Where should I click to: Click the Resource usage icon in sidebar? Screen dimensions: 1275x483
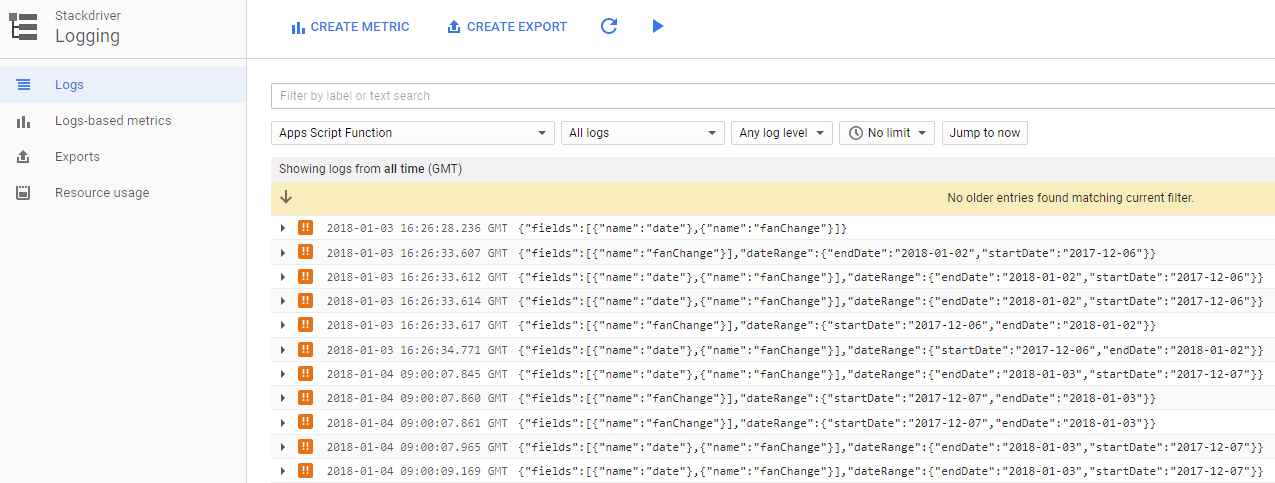click(24, 193)
